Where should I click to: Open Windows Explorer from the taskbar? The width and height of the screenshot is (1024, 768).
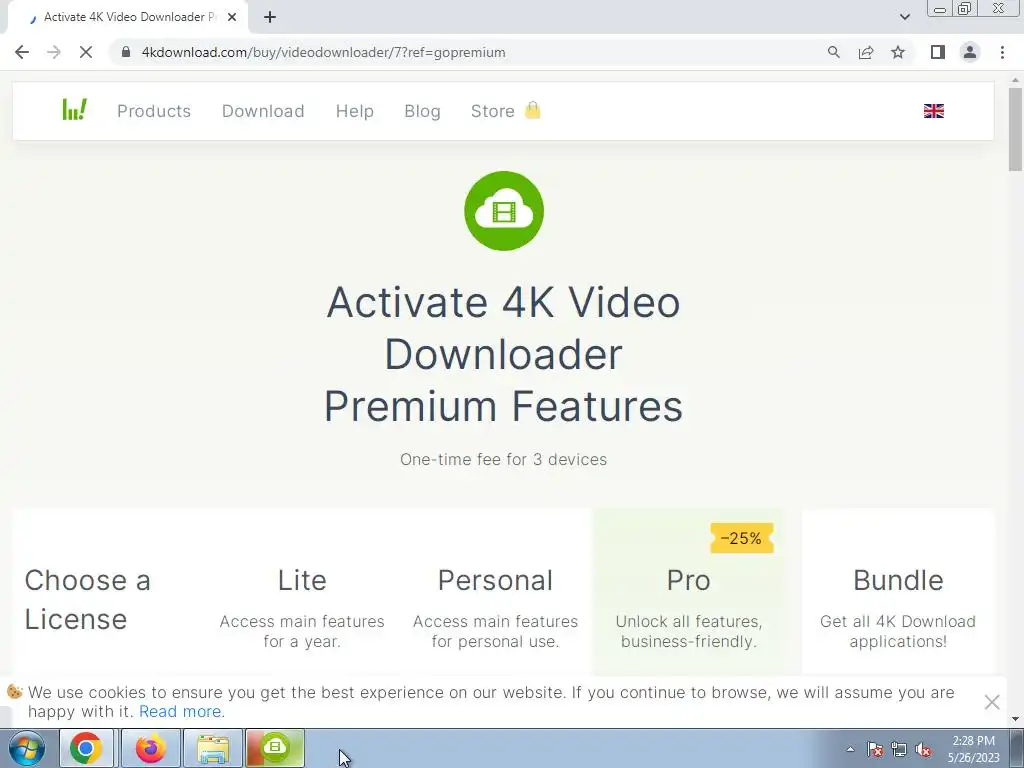click(213, 748)
